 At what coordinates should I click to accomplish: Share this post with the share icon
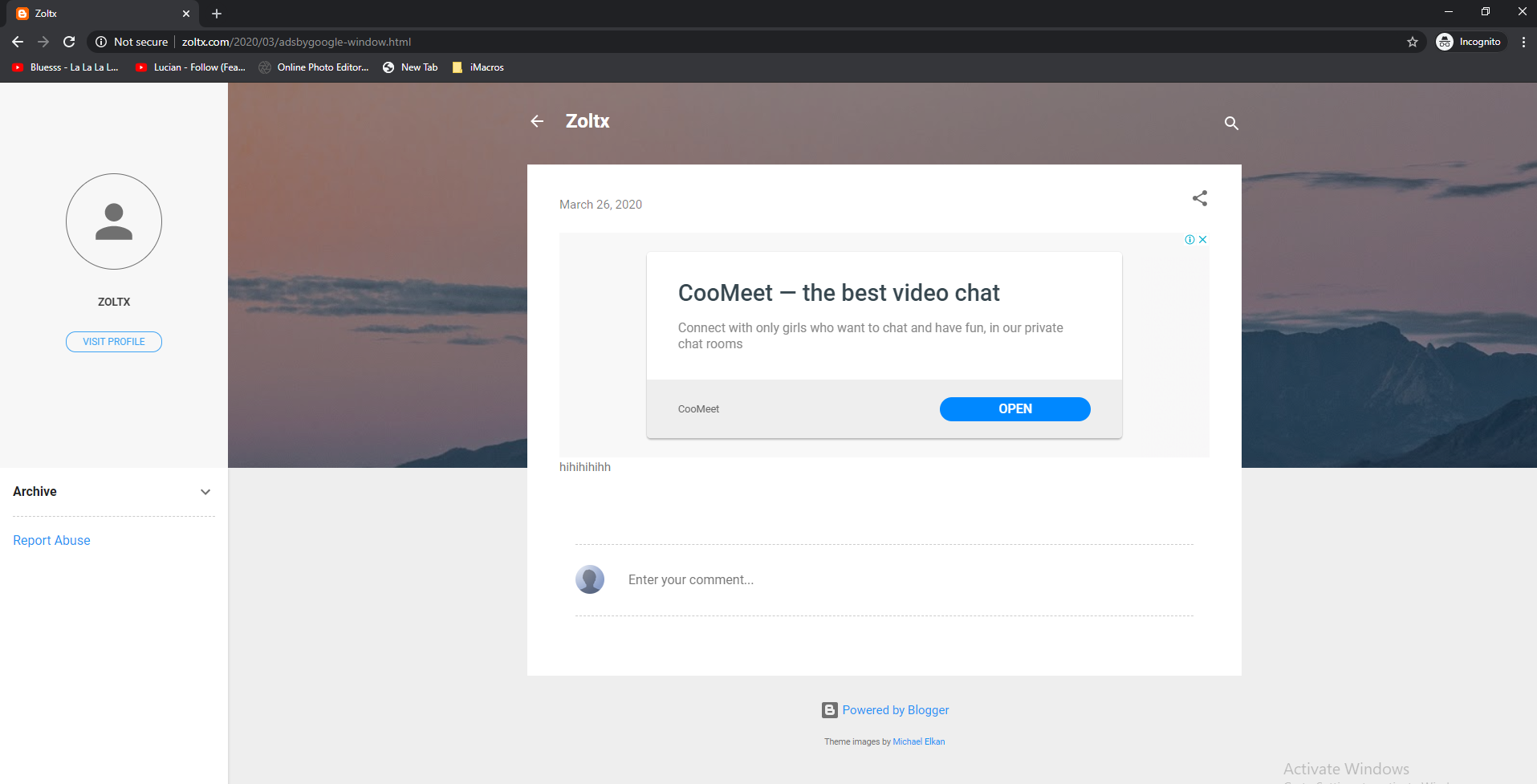point(1200,198)
